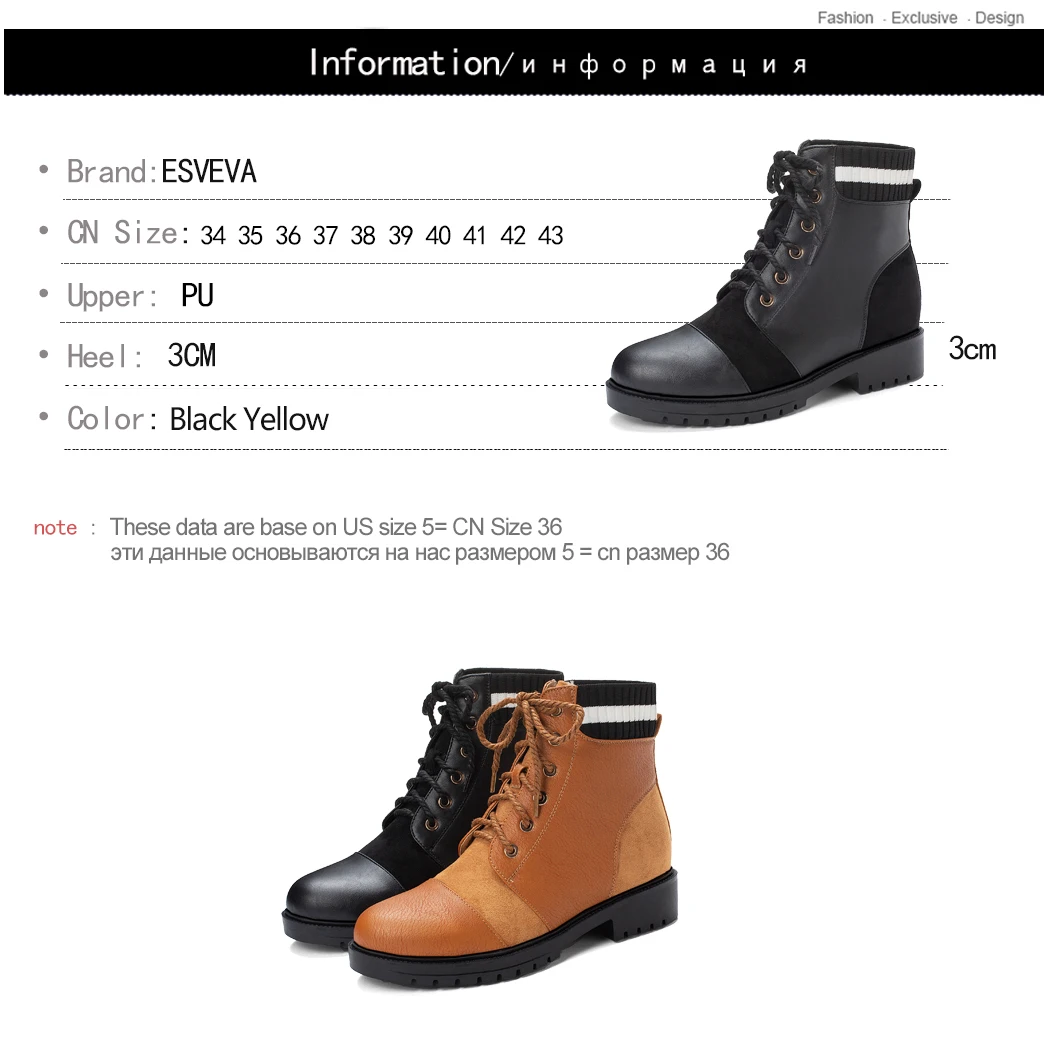The width and height of the screenshot is (1048, 1048).
Task: Click the 3CM heel value
Action: (192, 355)
